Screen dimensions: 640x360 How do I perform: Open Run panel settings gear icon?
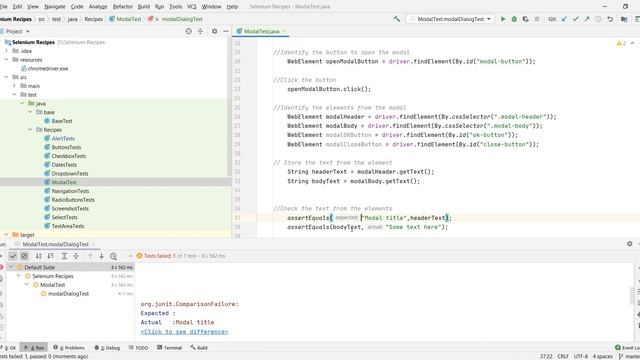[629, 244]
